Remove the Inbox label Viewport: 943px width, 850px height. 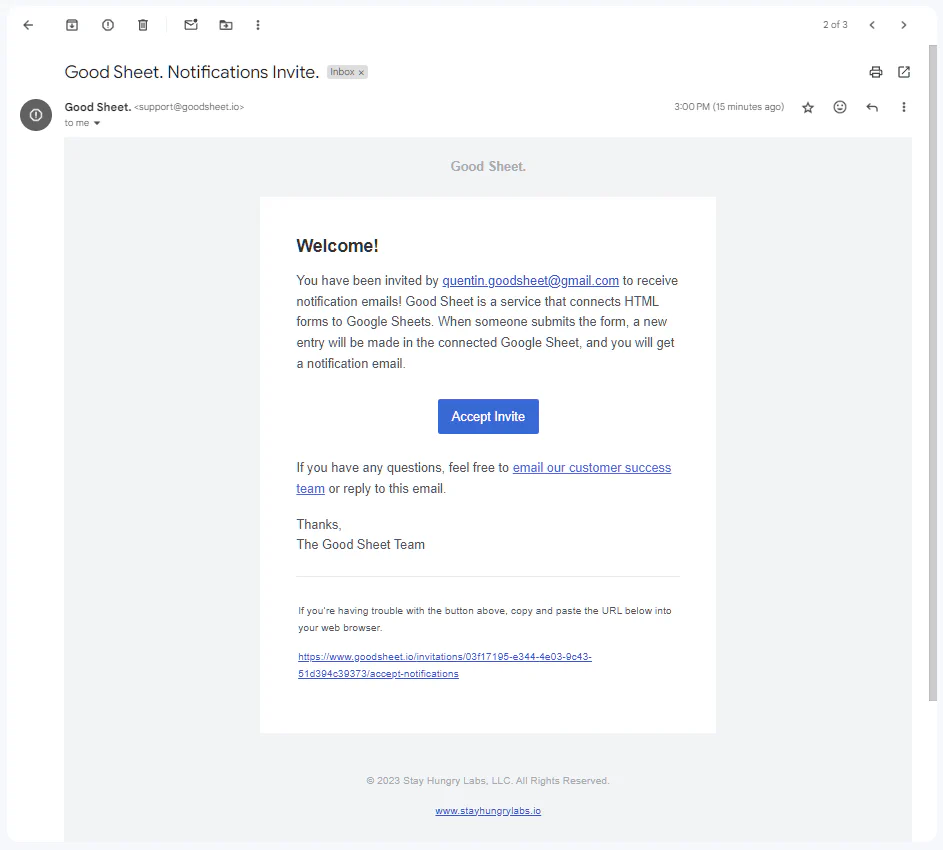361,72
